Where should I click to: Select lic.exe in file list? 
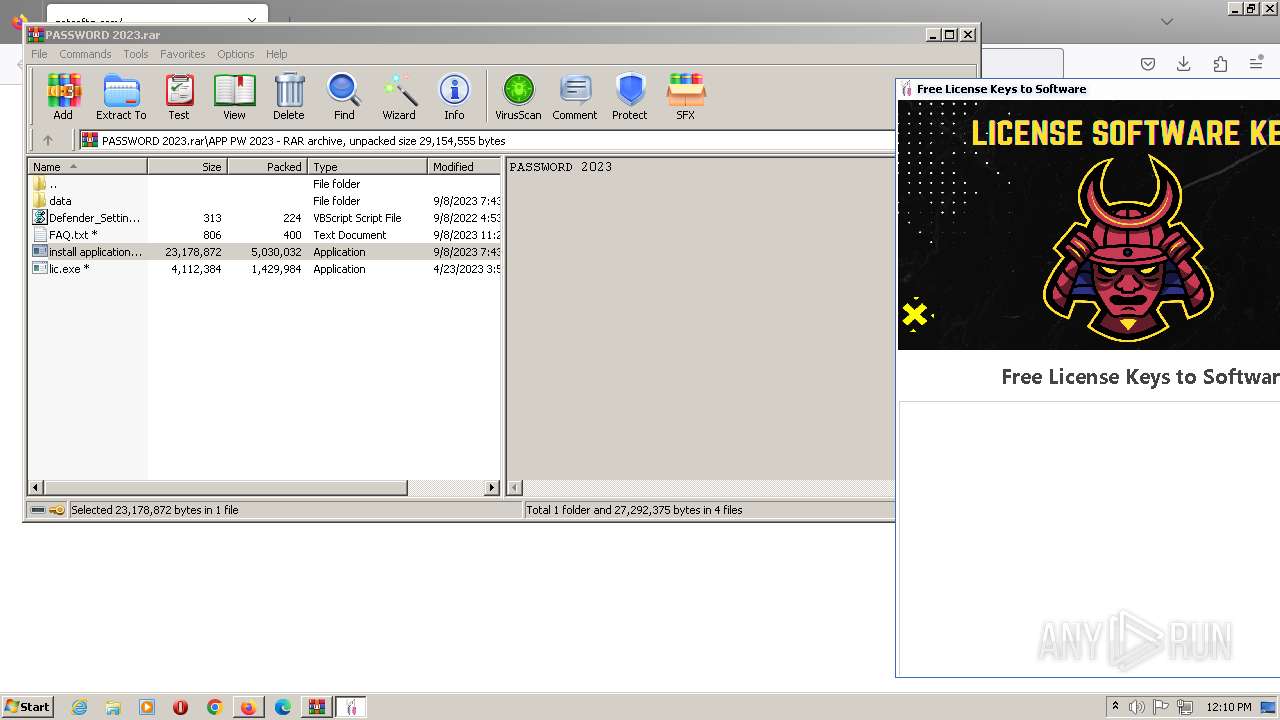coord(265,269)
